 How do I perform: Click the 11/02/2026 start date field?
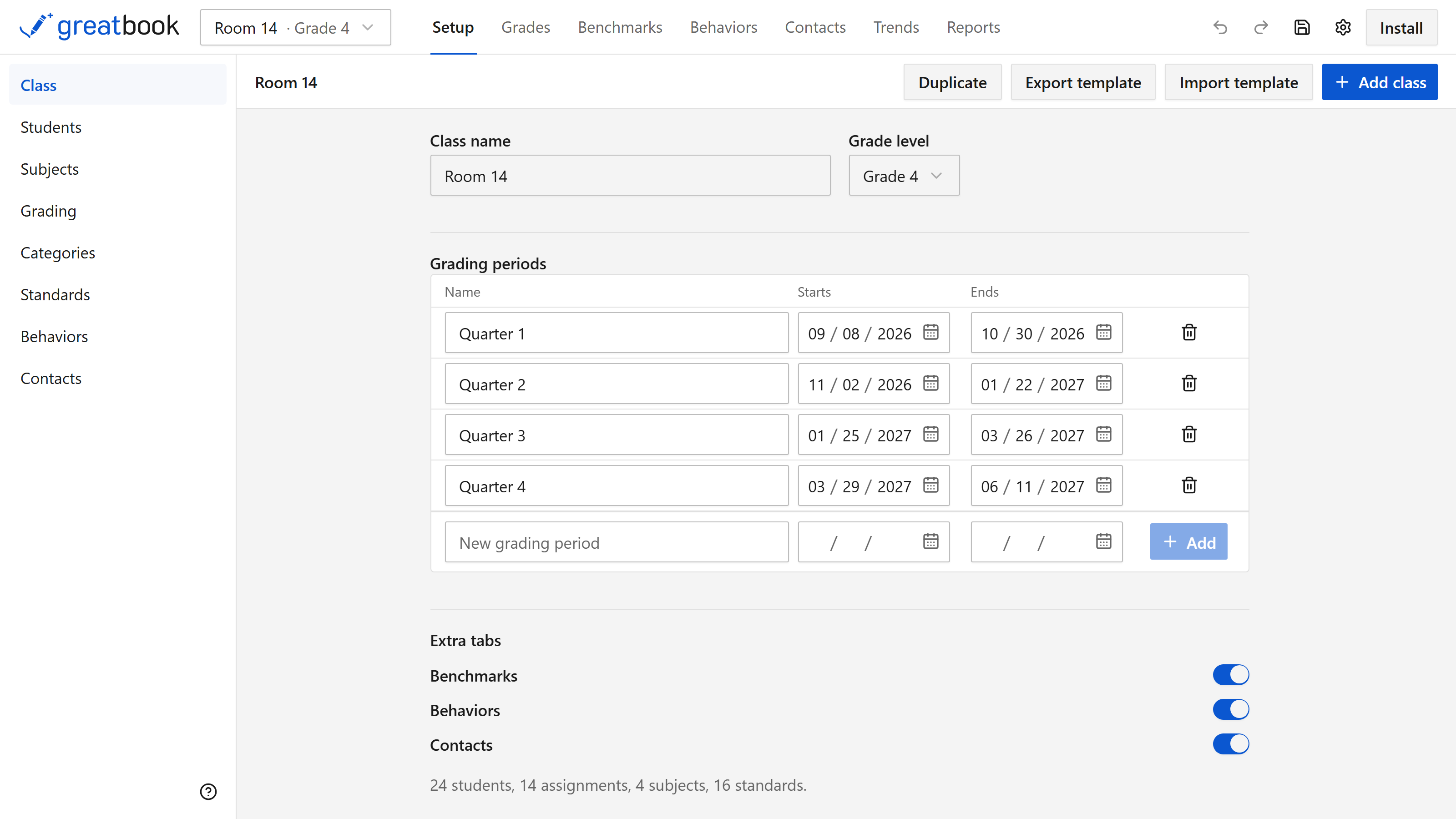pos(874,384)
